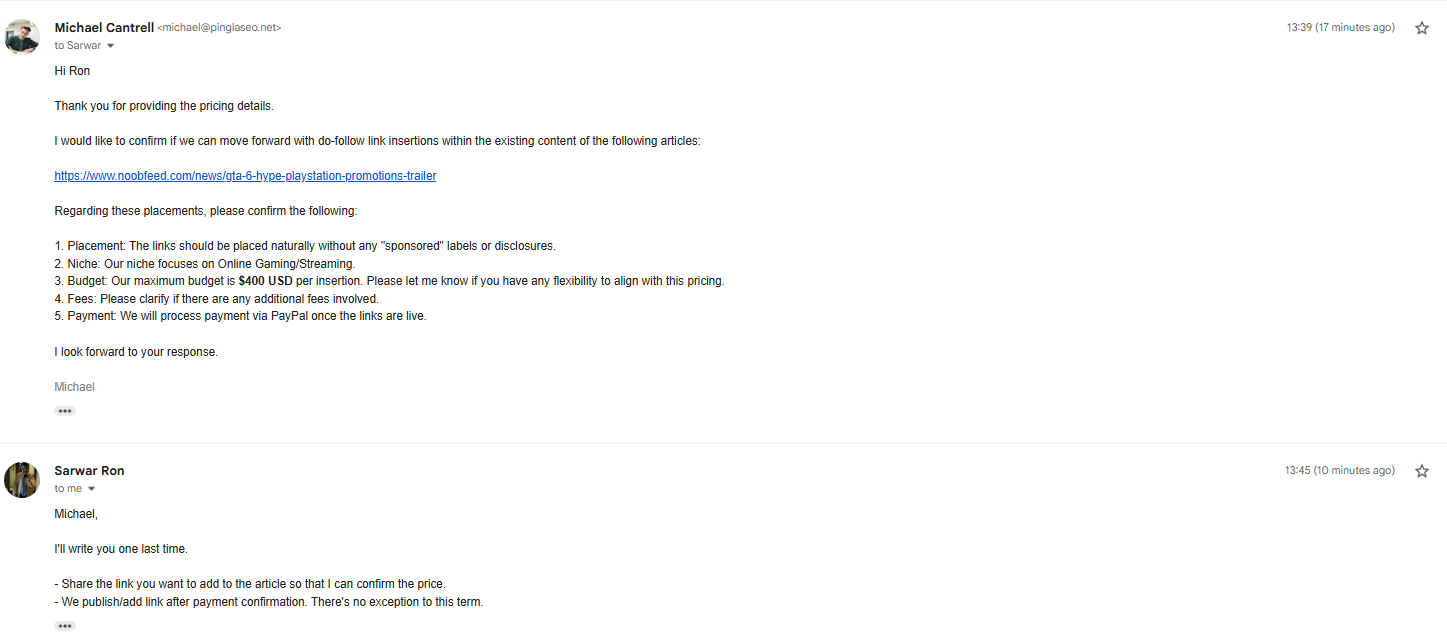1447x644 pixels.
Task: Click the "Hi Ron" greeting line
Action: click(x=72, y=71)
